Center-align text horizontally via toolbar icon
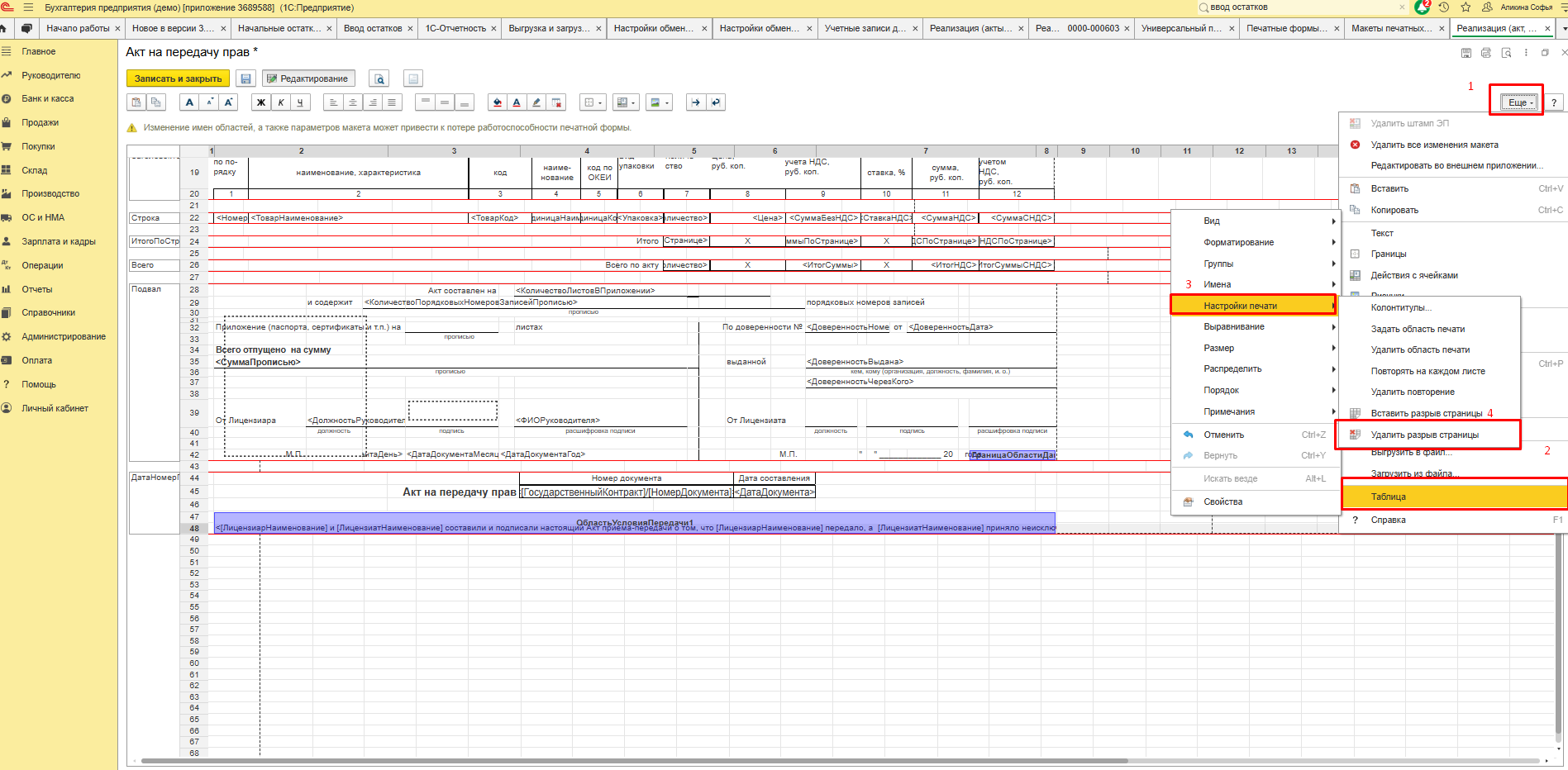The width and height of the screenshot is (1568, 770). pyautogui.click(x=353, y=102)
